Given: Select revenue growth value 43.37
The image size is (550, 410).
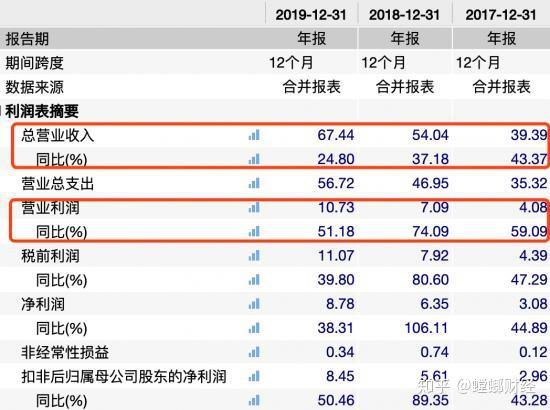Looking at the screenshot, I should [529, 159].
